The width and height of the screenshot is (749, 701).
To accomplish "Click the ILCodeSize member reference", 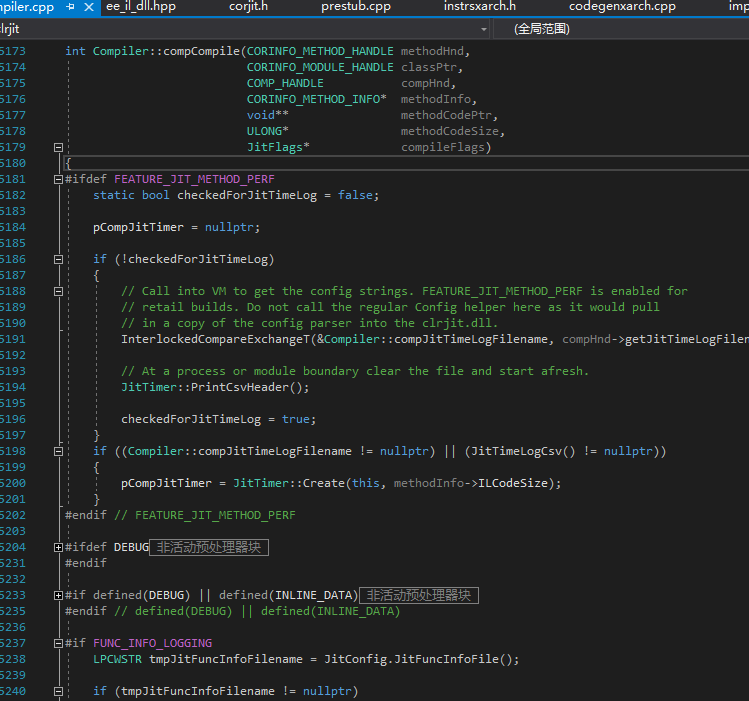I will click(513, 483).
